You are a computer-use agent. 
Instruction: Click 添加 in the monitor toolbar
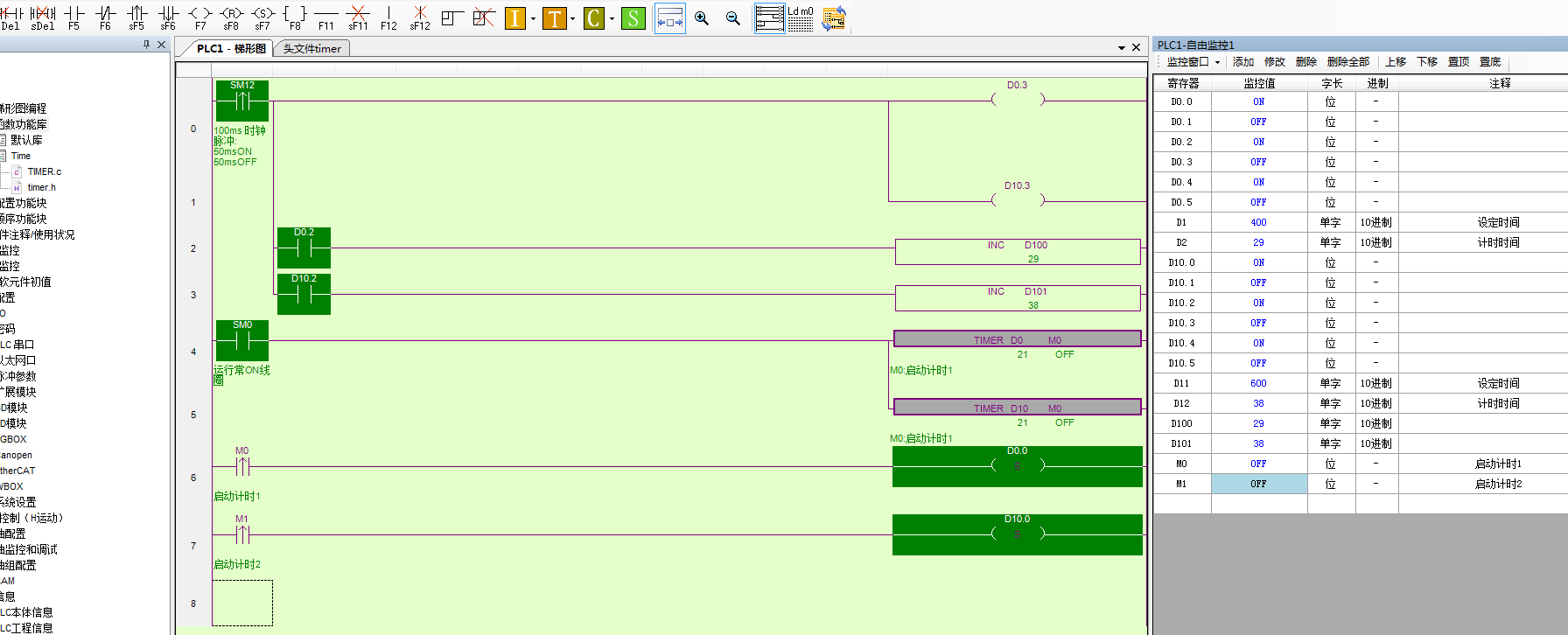pos(1242,62)
